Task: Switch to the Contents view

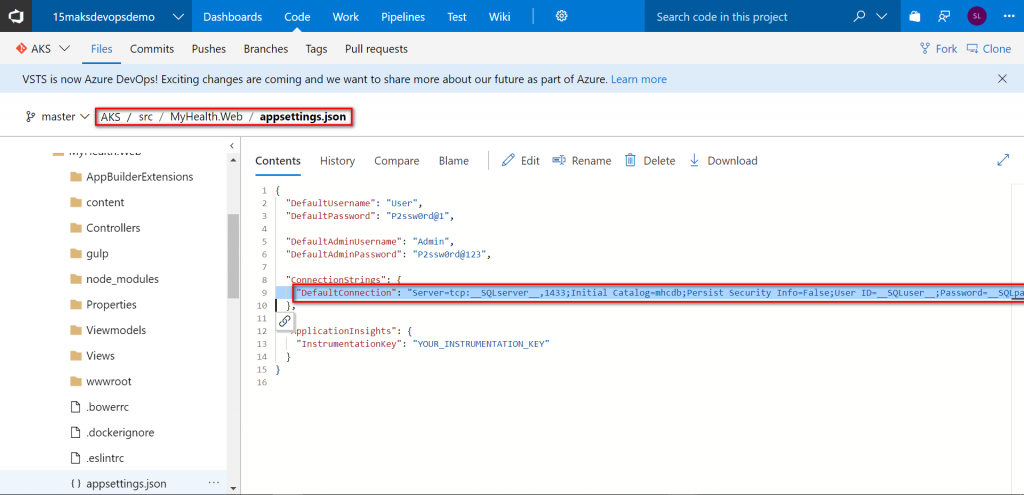Action: click(278, 161)
